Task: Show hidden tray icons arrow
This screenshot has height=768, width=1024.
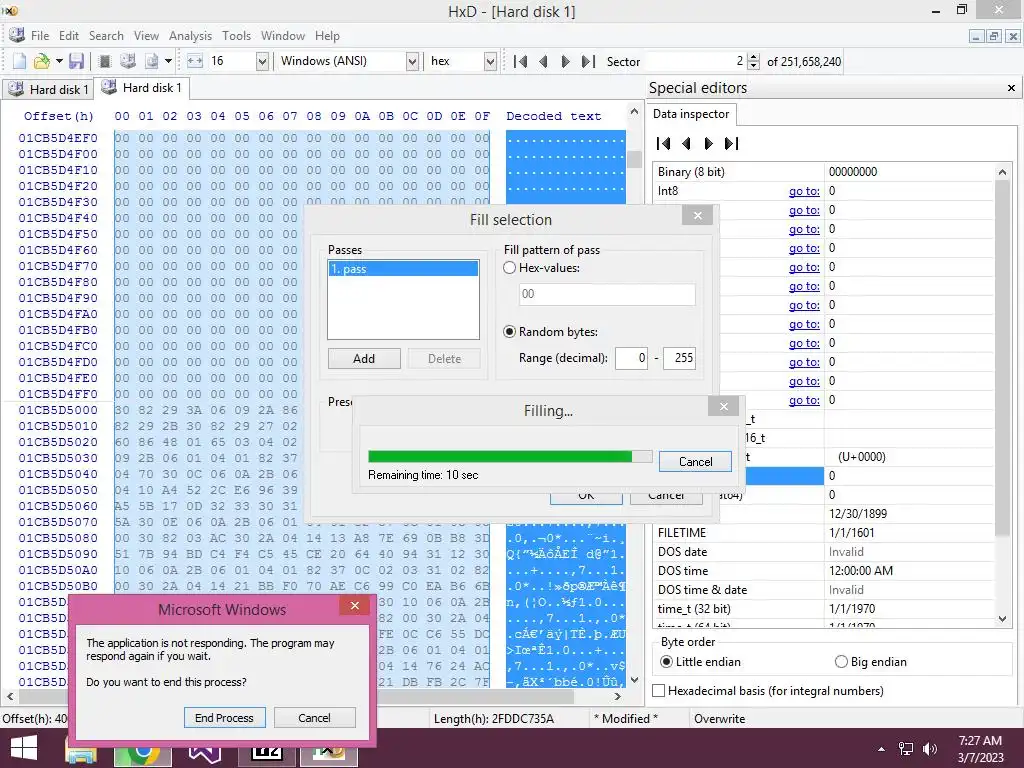Action: [x=881, y=749]
